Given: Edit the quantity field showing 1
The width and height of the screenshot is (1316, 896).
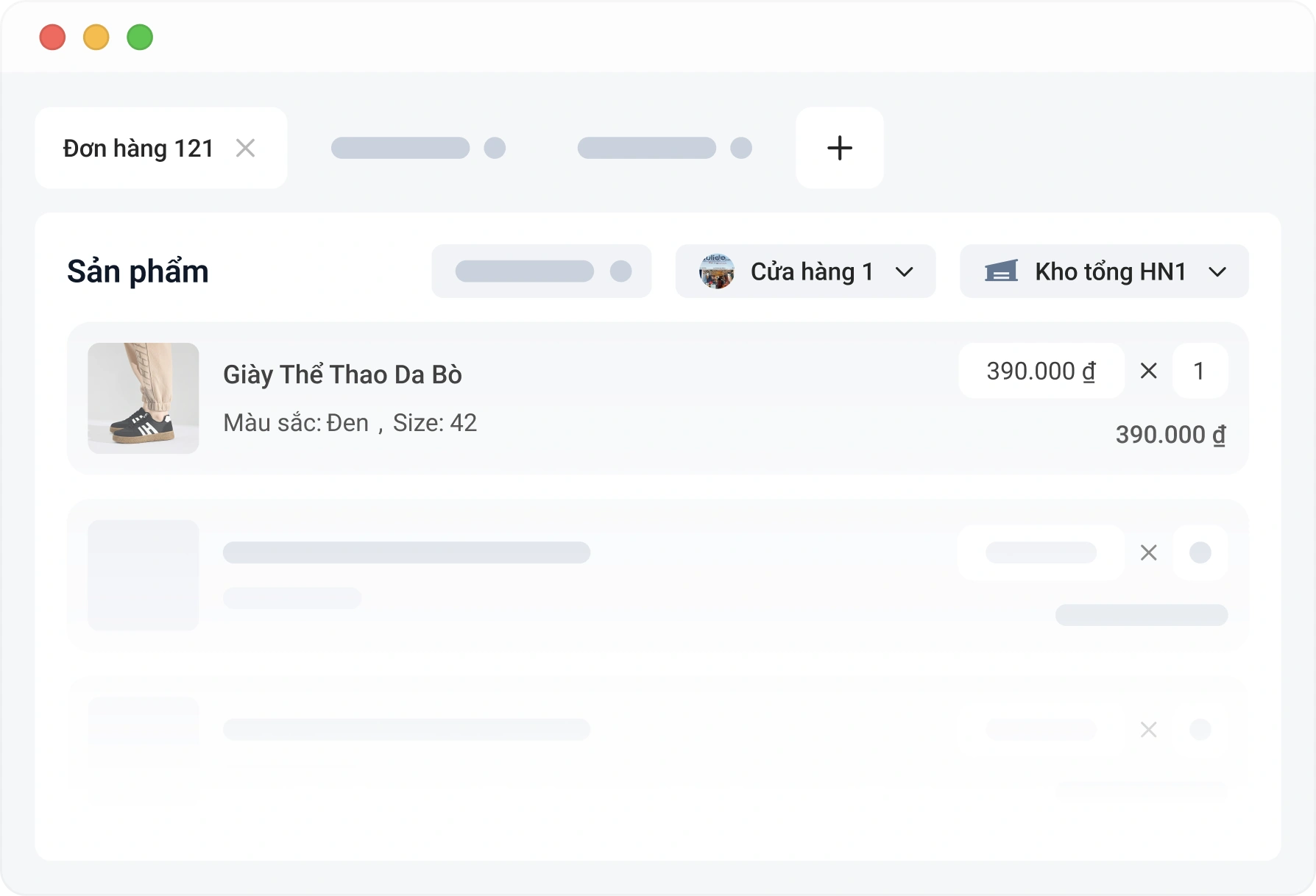Looking at the screenshot, I should tap(1200, 371).
